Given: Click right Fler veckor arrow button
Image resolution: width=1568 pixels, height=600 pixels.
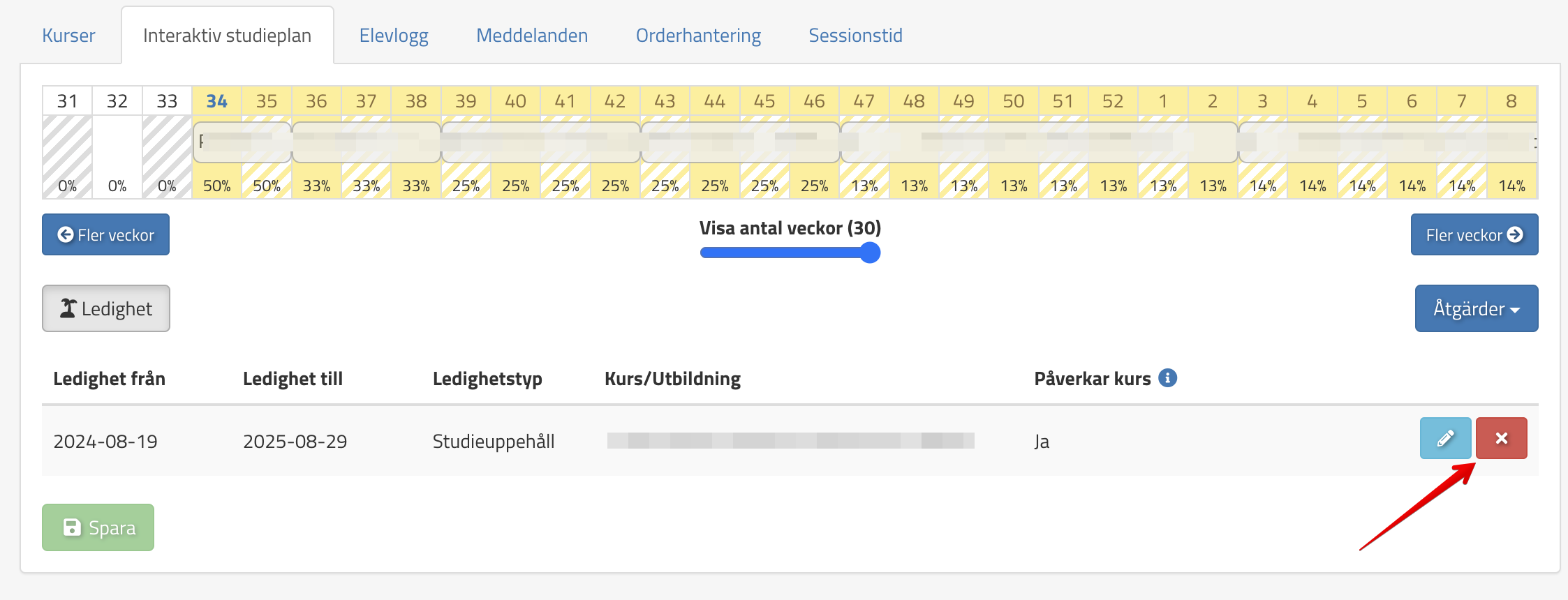Looking at the screenshot, I should click(x=1474, y=235).
